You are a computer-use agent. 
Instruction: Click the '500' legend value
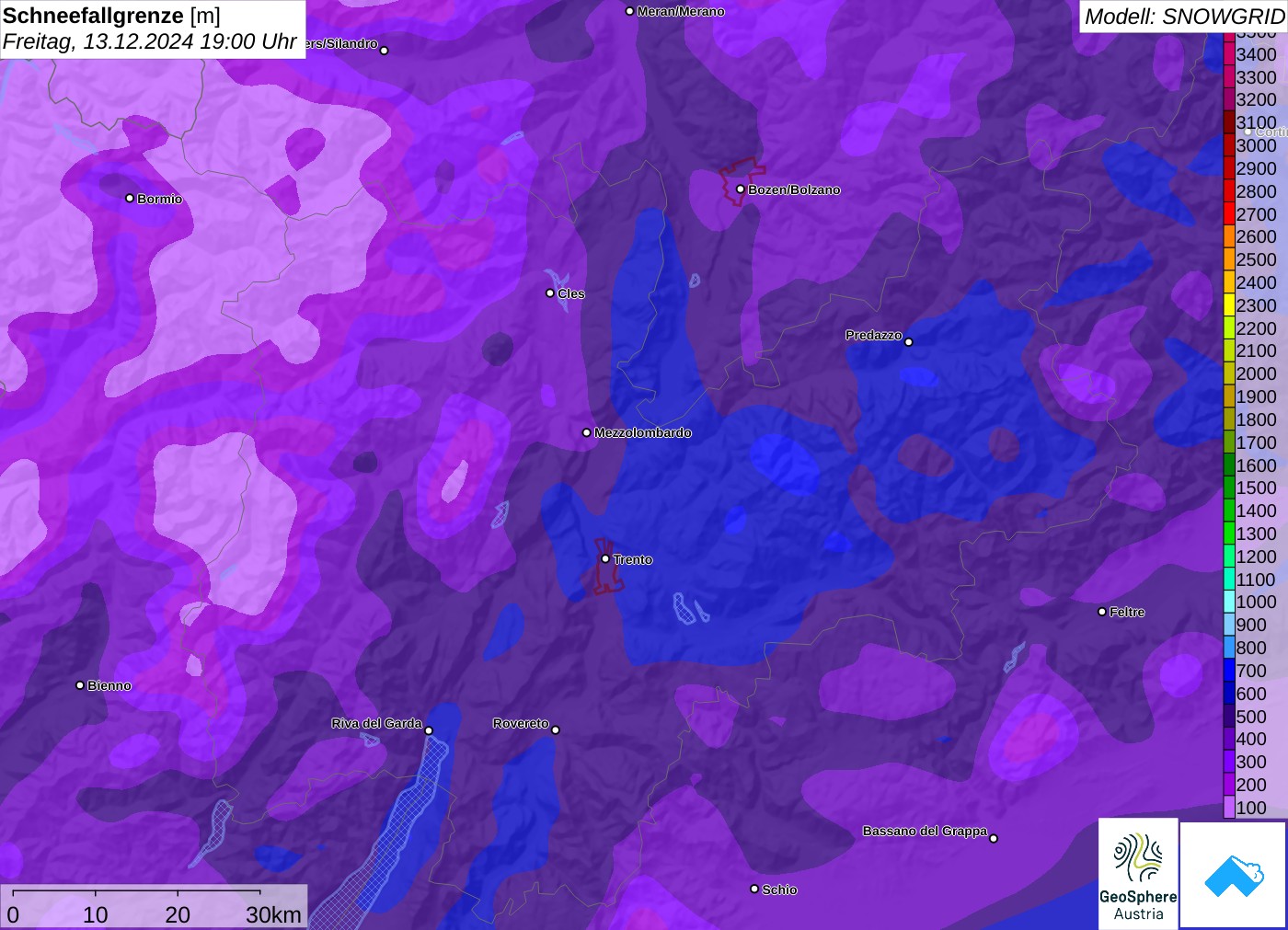[1251, 717]
